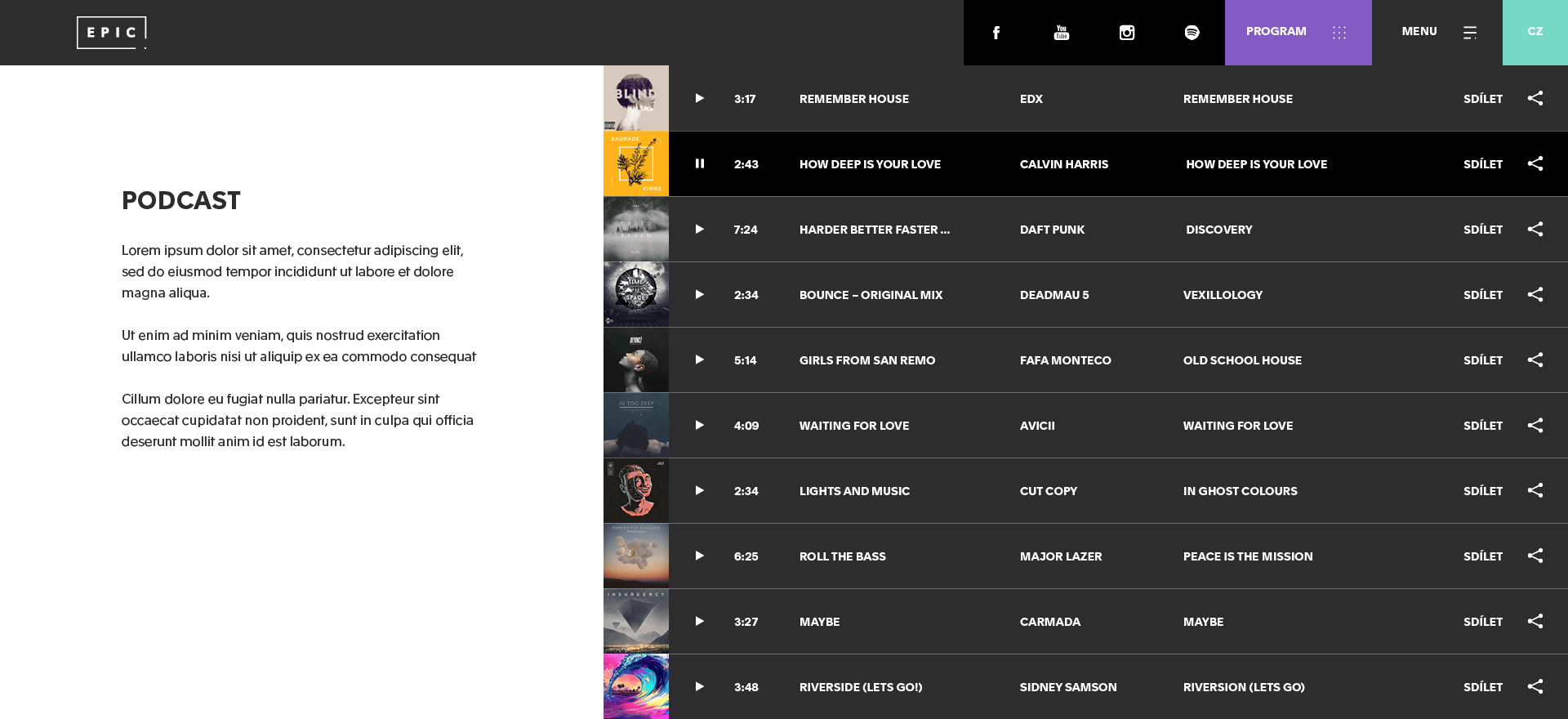This screenshot has width=1568, height=719.
Task: Select the CALVIN HARRIS artist name
Action: point(1064,164)
